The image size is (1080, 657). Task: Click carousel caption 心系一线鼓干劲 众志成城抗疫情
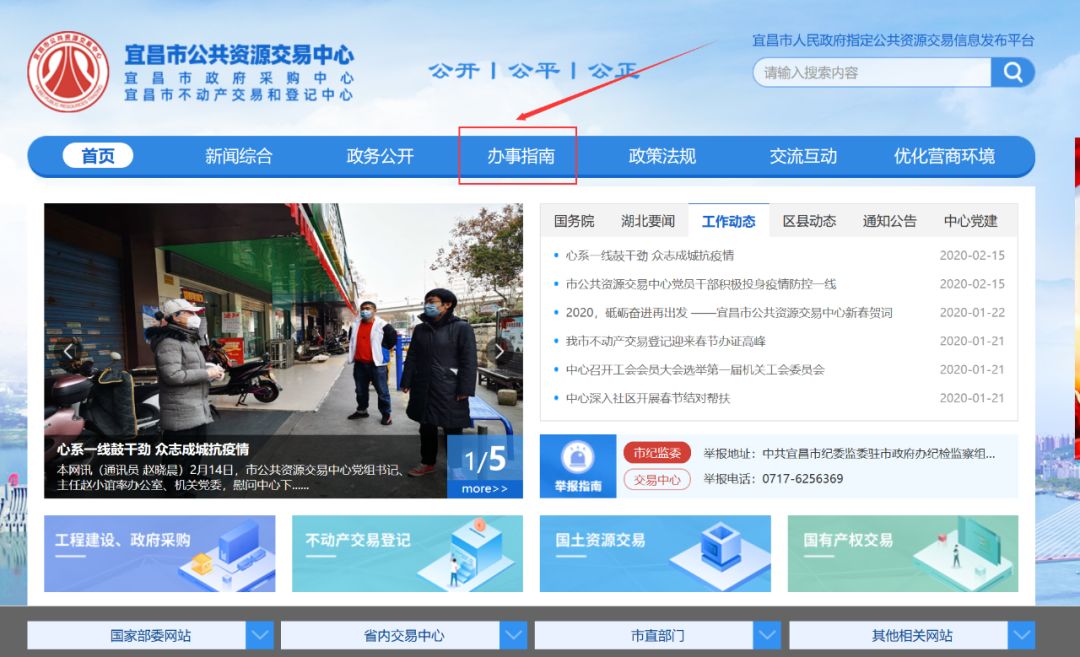click(x=153, y=450)
